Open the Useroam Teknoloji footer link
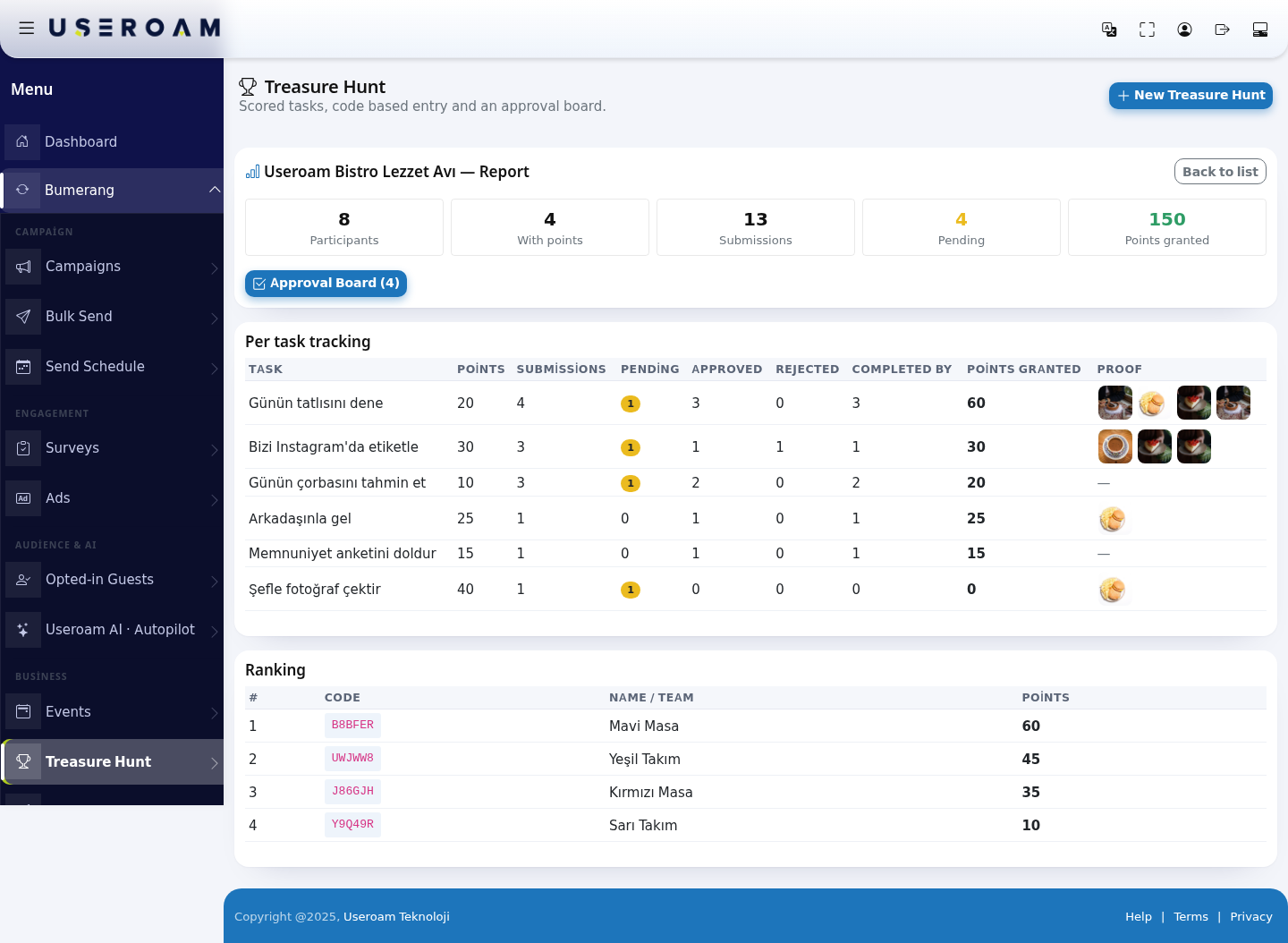1288x943 pixels. [x=396, y=917]
